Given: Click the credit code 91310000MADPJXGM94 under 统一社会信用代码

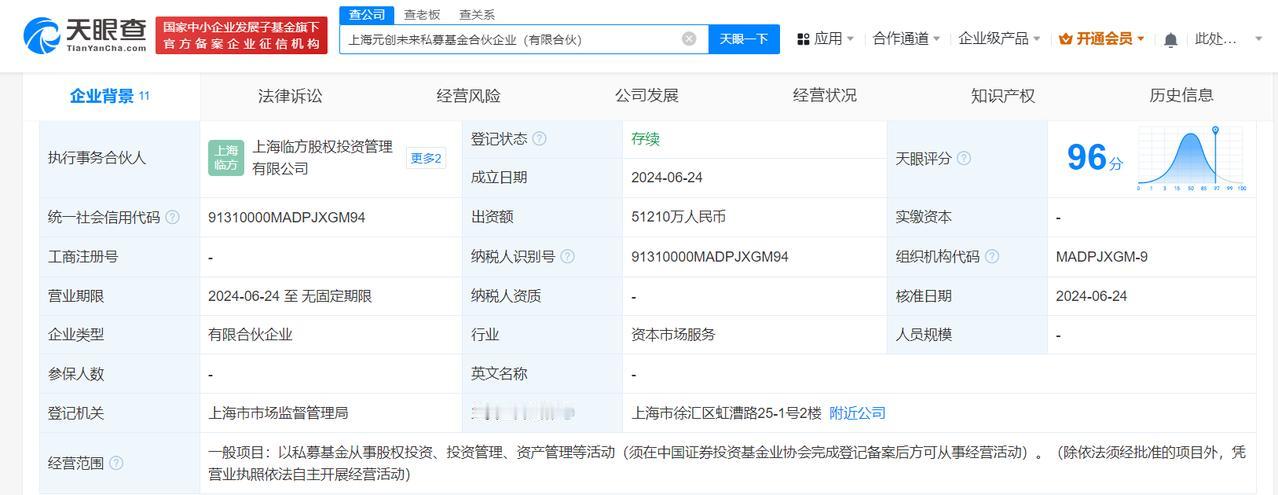Looking at the screenshot, I should click(286, 217).
